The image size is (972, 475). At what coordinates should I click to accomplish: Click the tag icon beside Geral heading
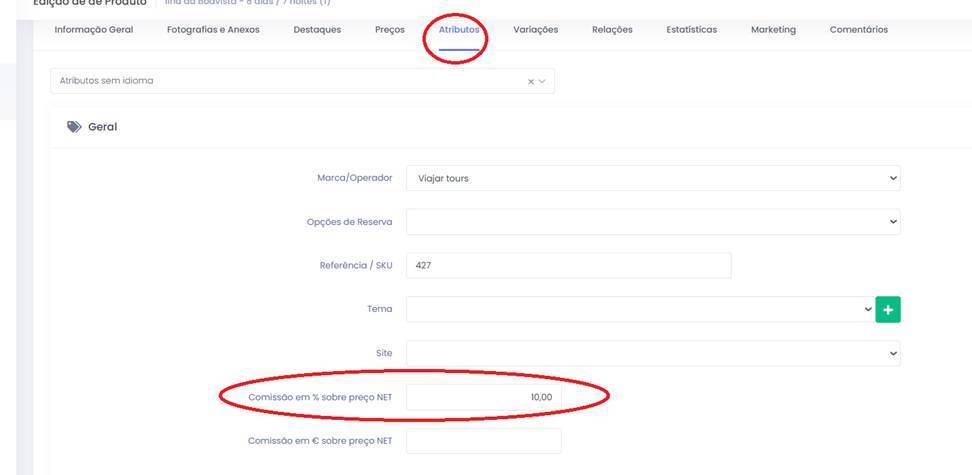74,127
